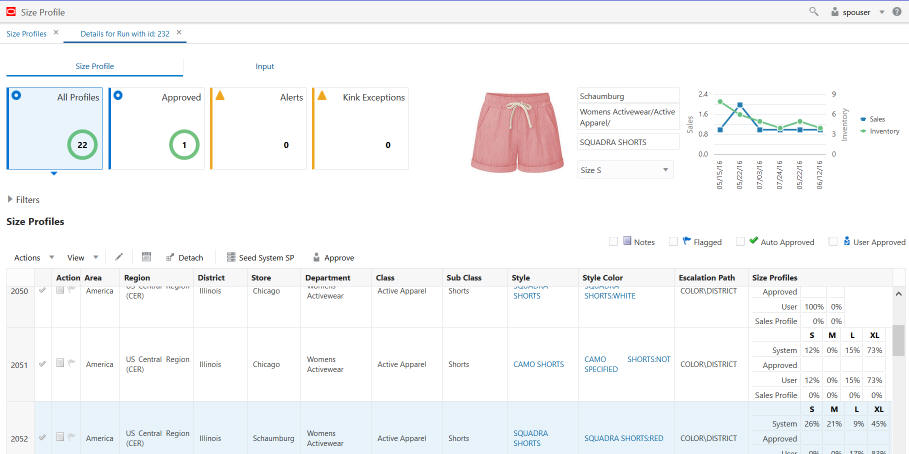The image size is (909, 454).
Task: Close the Details for Run 232 tab
Action: [179, 32]
